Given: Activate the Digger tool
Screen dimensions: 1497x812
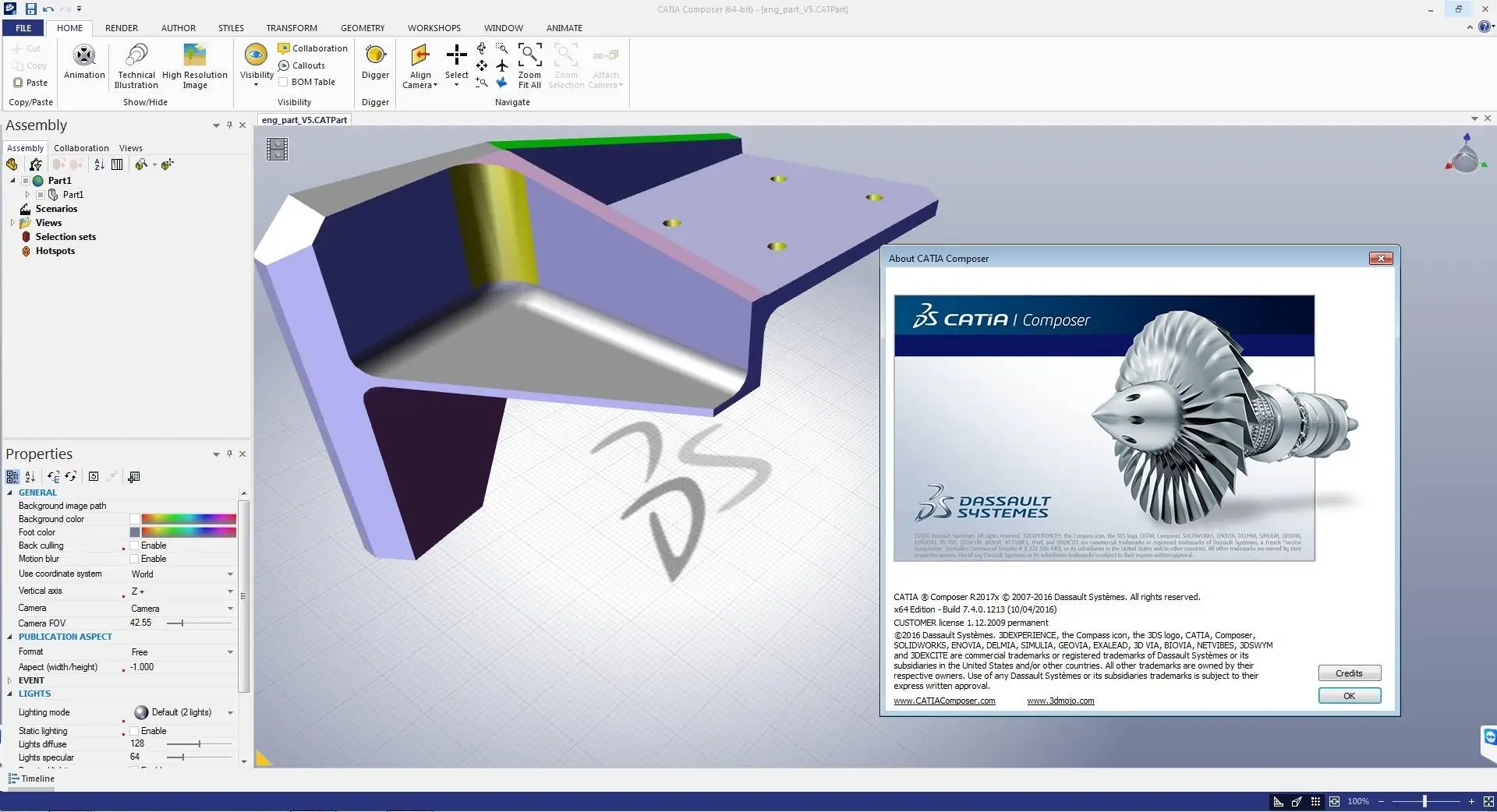Looking at the screenshot, I should coord(375,62).
